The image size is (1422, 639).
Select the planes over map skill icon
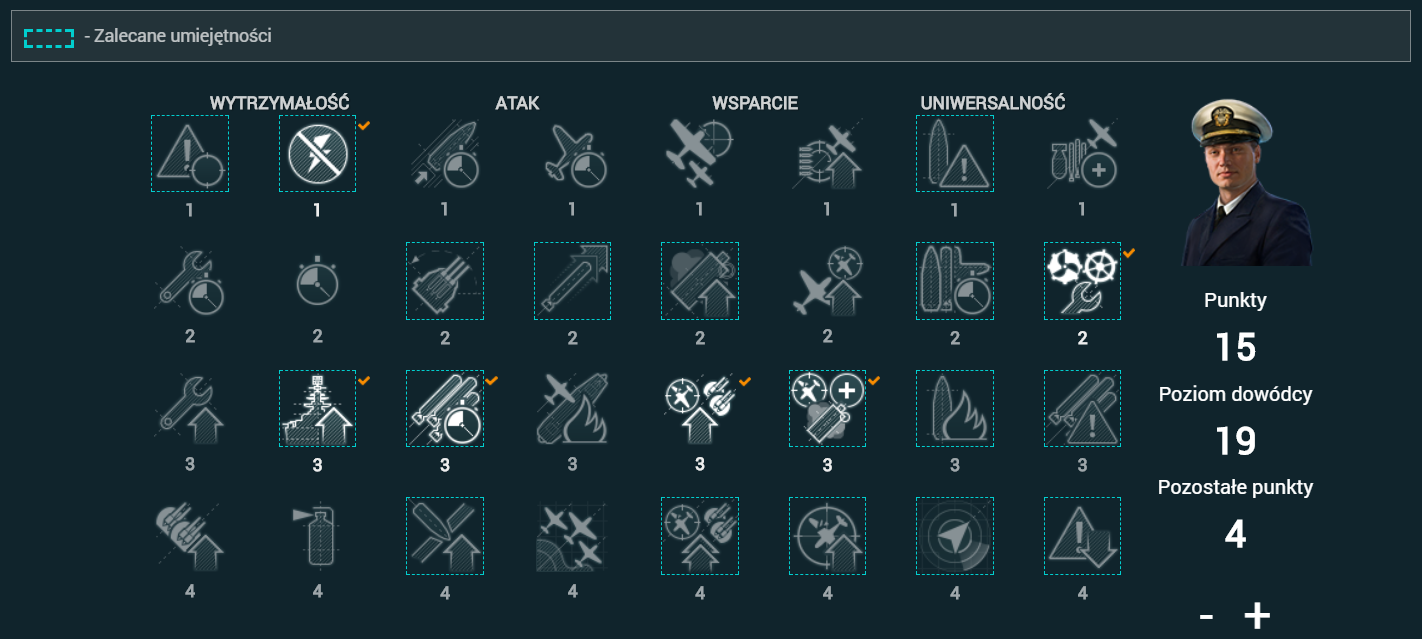point(572,536)
